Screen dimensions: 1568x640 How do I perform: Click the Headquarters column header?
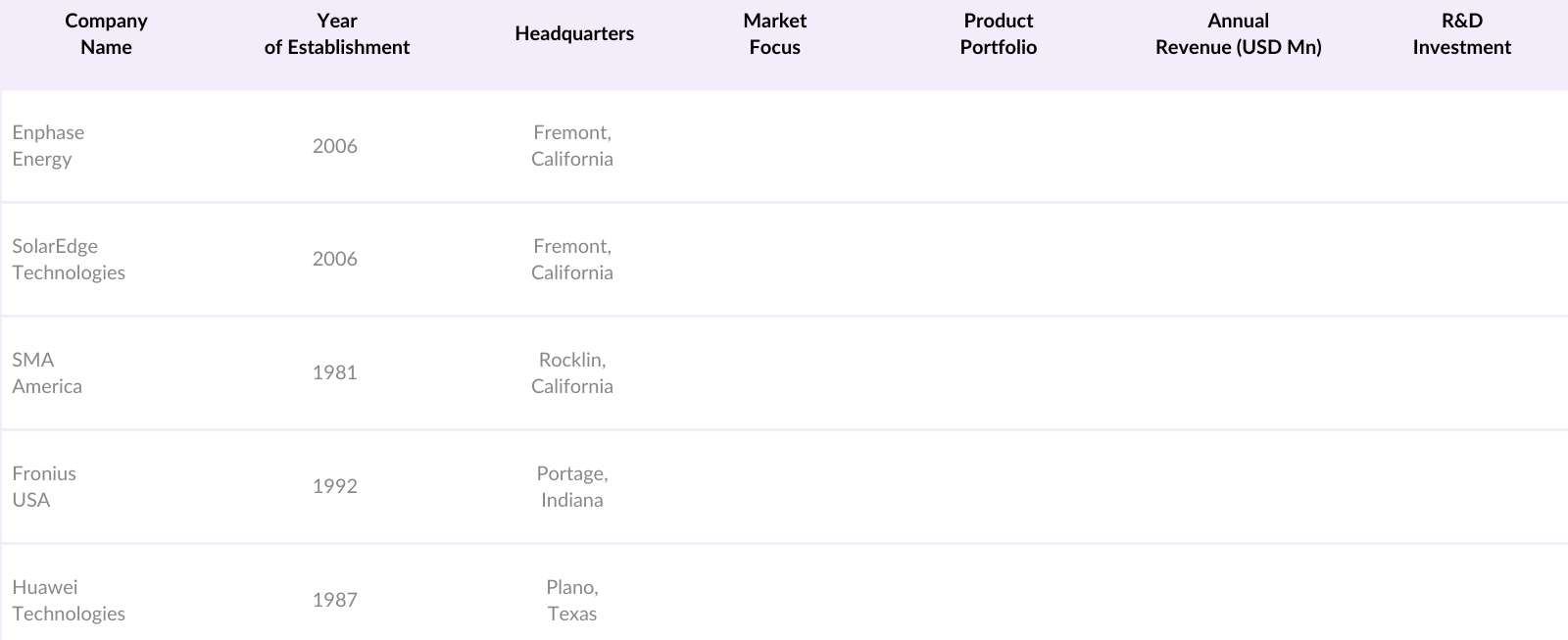574,34
